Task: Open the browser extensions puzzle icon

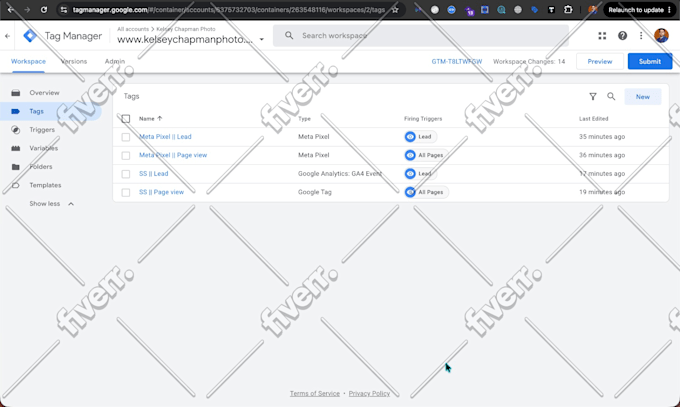Action: pyautogui.click(x=568, y=10)
